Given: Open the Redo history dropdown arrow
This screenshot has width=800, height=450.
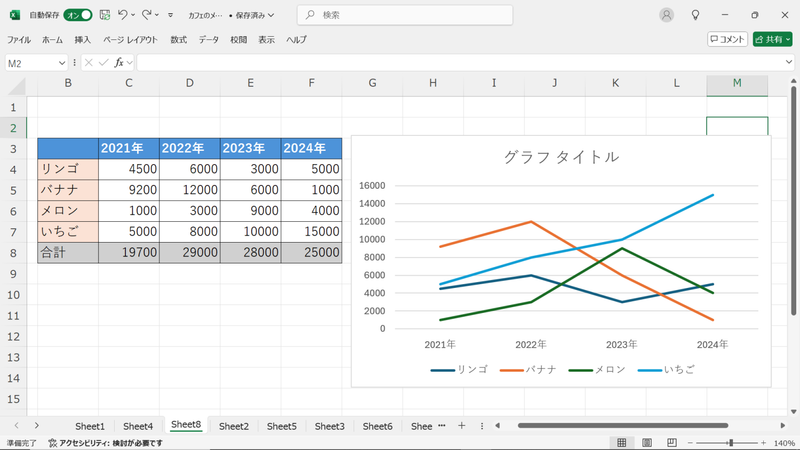Looking at the screenshot, I should coord(157,15).
